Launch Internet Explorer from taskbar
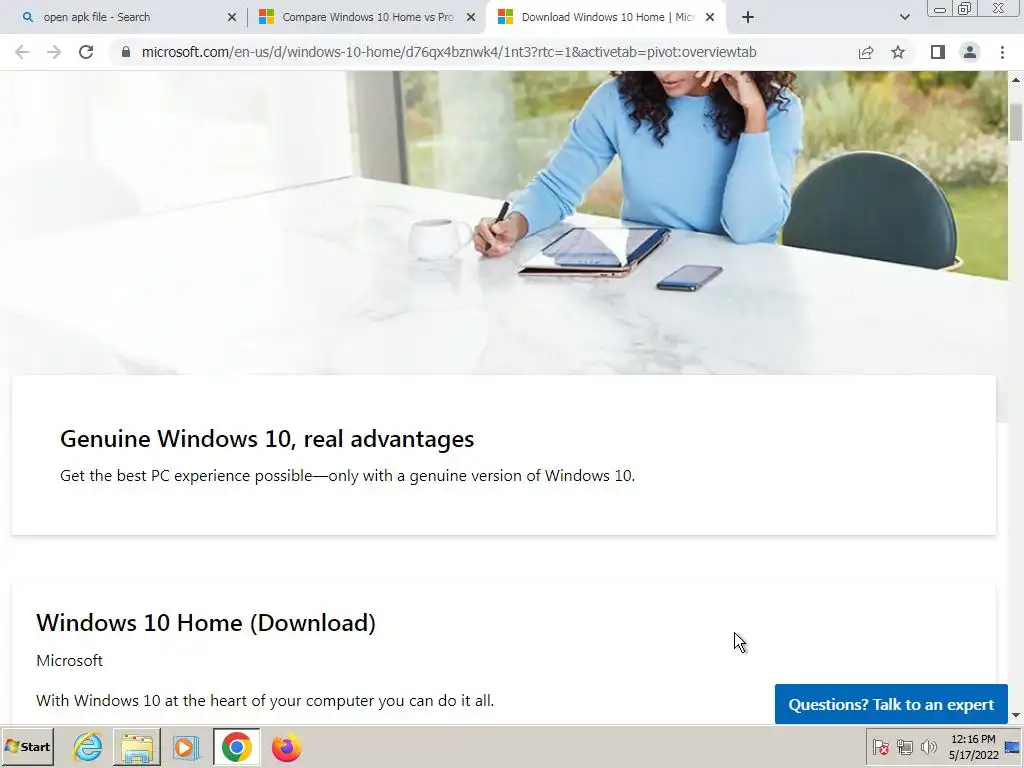The height and width of the screenshot is (768, 1024). [88, 747]
